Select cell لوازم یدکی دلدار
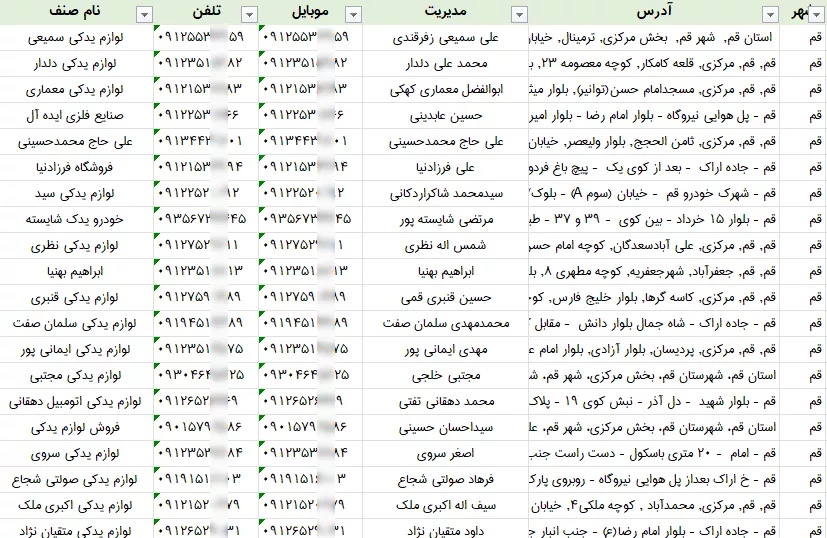827x538 pixels. 76,63
